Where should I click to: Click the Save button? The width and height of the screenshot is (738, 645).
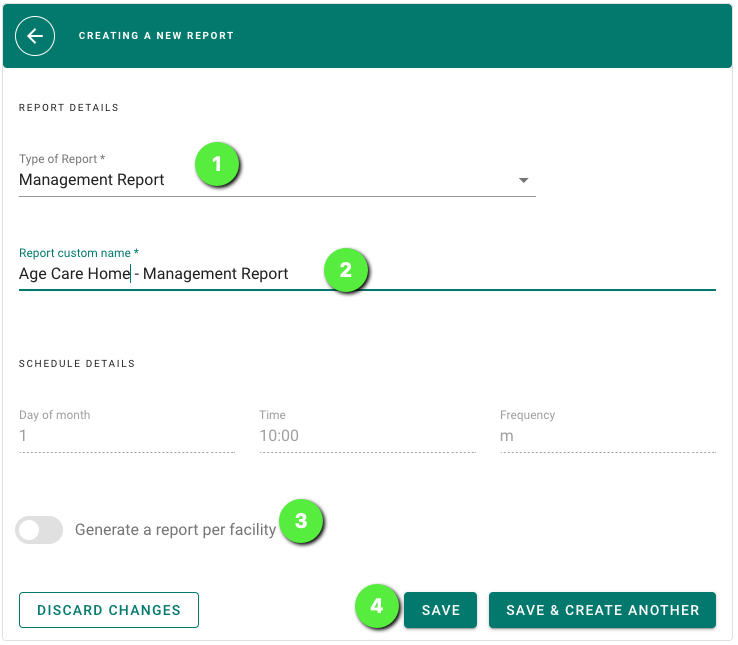click(x=440, y=610)
